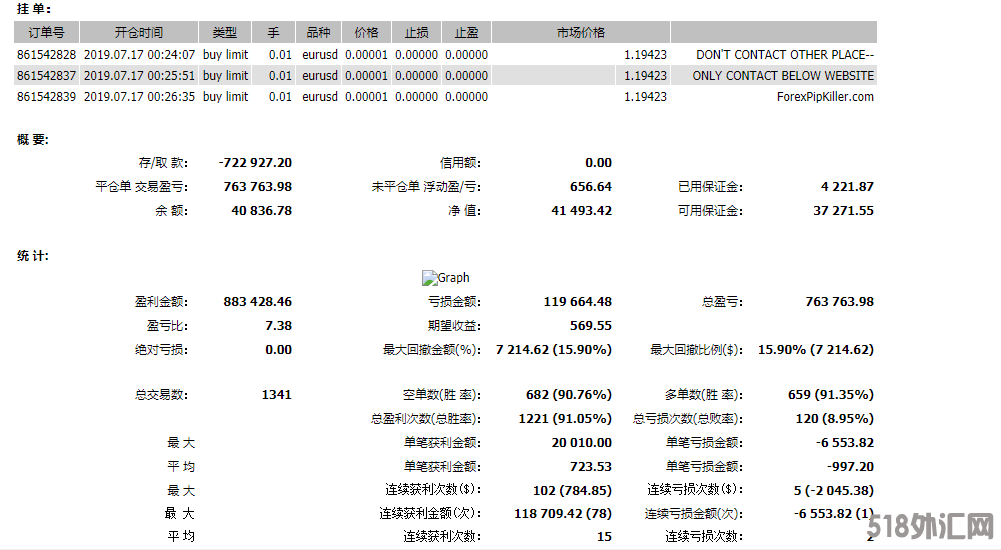This screenshot has height=550, width=1001.
Task: Click open time 2019.07.17 00:25:51
Action: (x=139, y=76)
